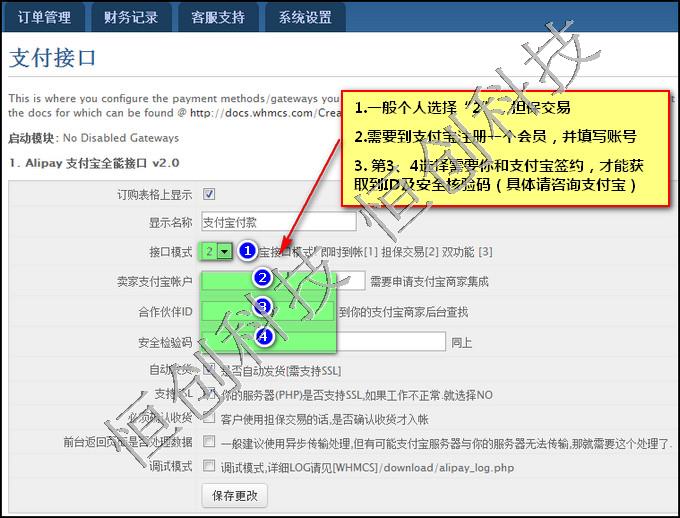Enable 调试模式 checkbox
This screenshot has width=680, height=518.
pos(209,466)
